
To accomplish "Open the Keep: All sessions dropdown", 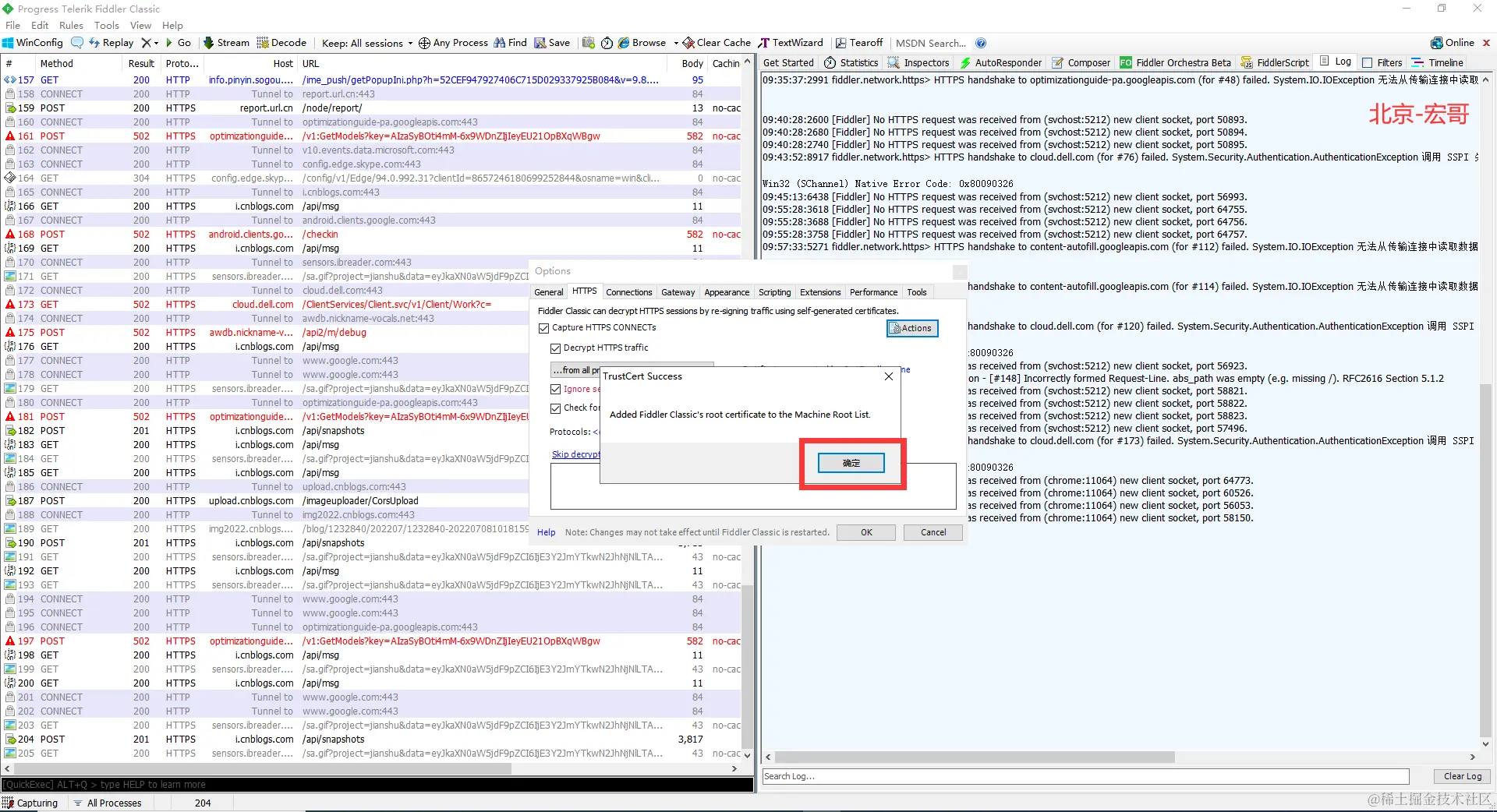I will click(x=367, y=43).
